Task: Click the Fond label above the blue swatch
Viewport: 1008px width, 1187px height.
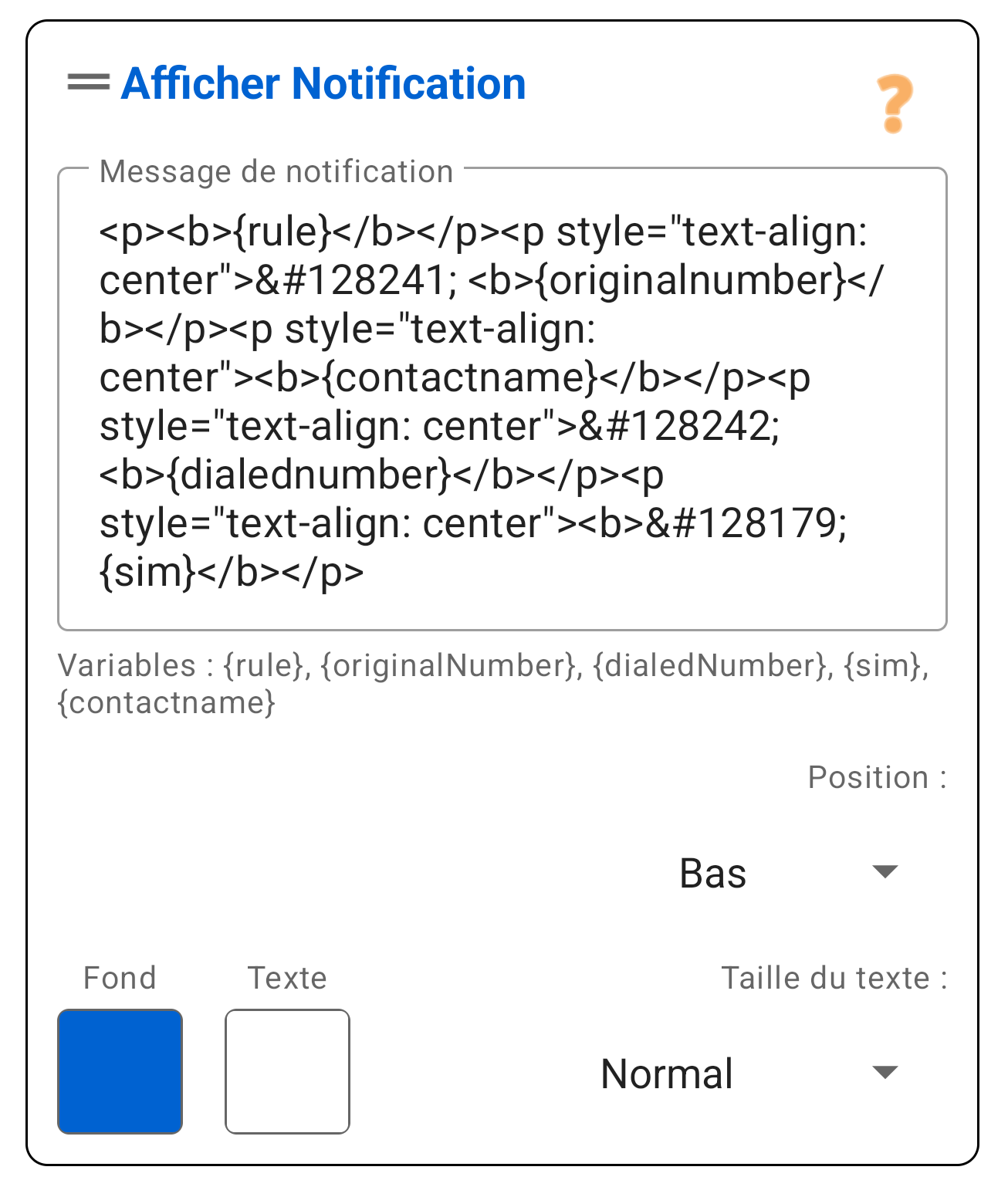Action: tap(120, 978)
